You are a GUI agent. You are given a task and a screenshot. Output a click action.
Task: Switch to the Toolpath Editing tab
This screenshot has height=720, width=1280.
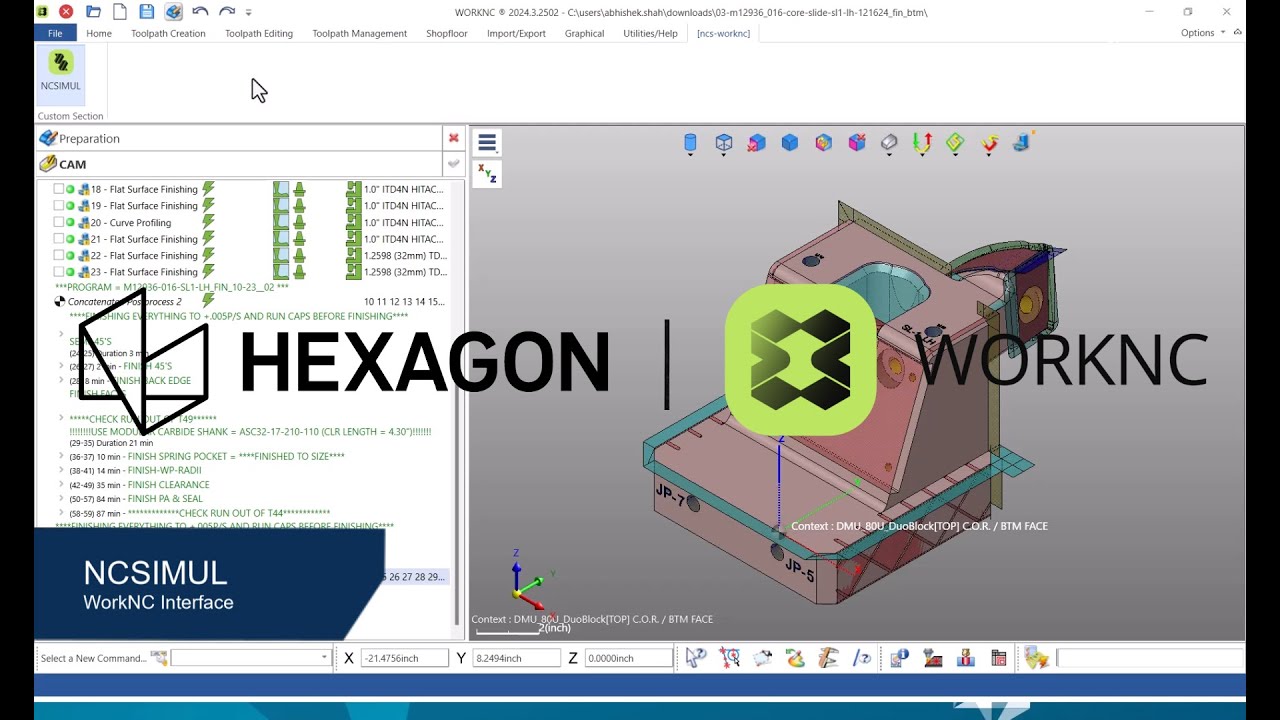coord(259,33)
